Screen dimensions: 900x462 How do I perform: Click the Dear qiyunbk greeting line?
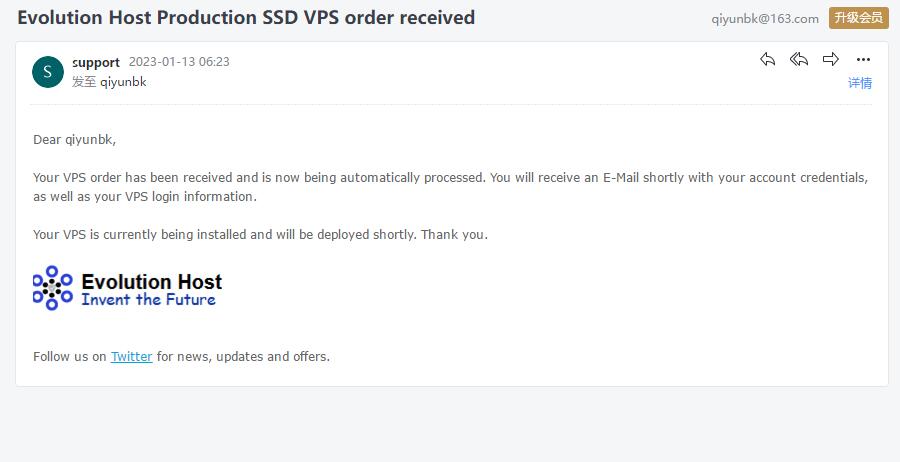tap(75, 139)
